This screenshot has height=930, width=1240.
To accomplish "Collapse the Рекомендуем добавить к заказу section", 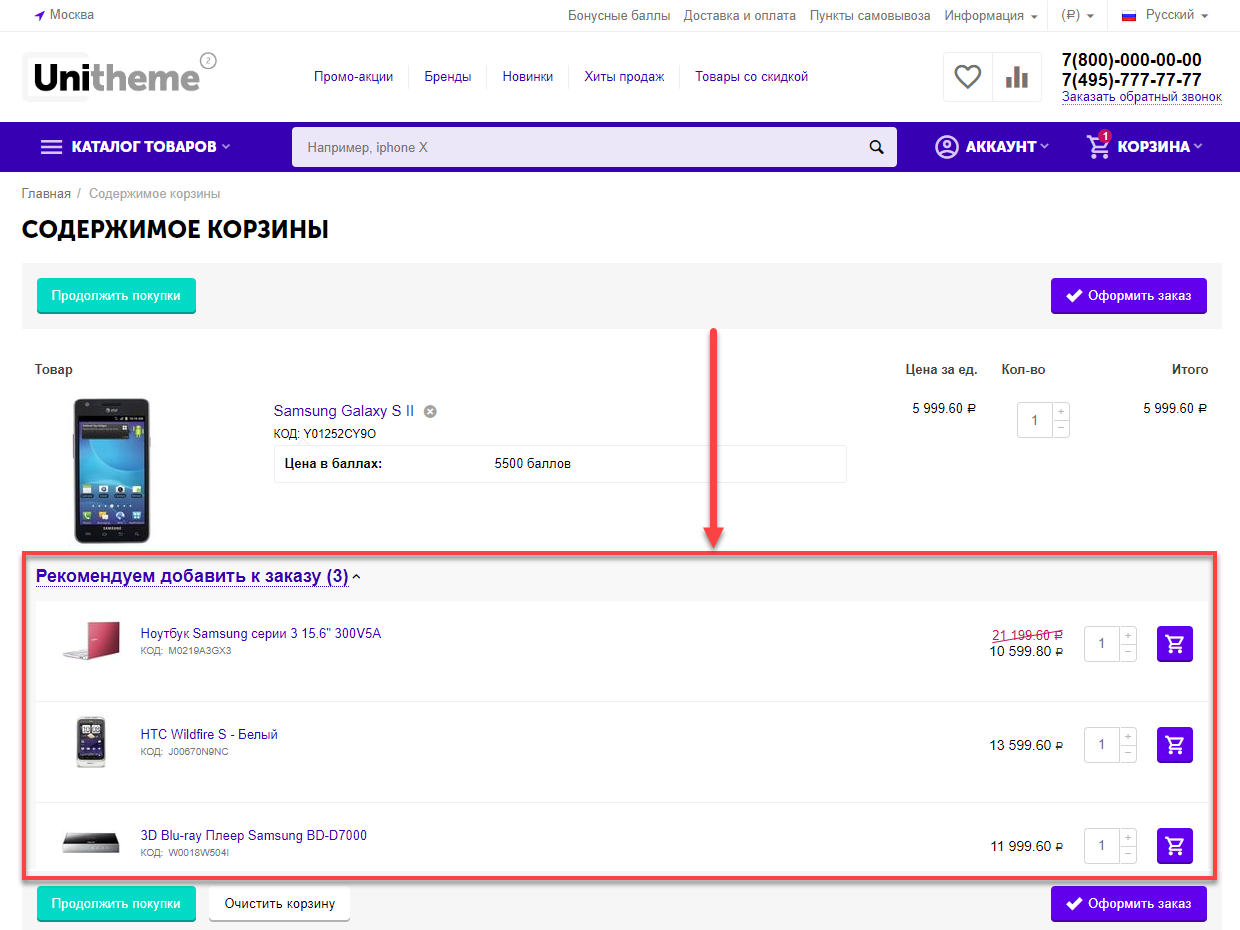I will coord(198,576).
